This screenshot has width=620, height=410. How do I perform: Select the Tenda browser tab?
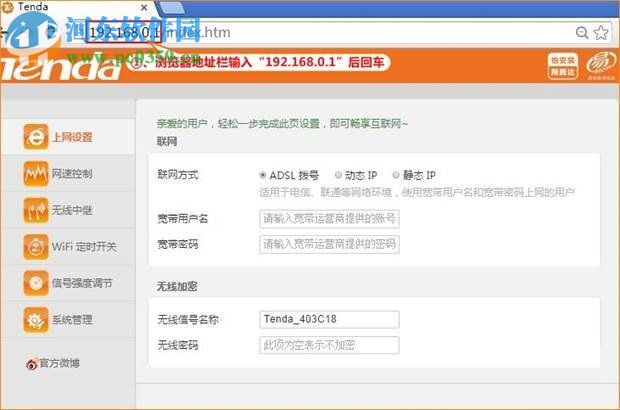tap(77, 7)
